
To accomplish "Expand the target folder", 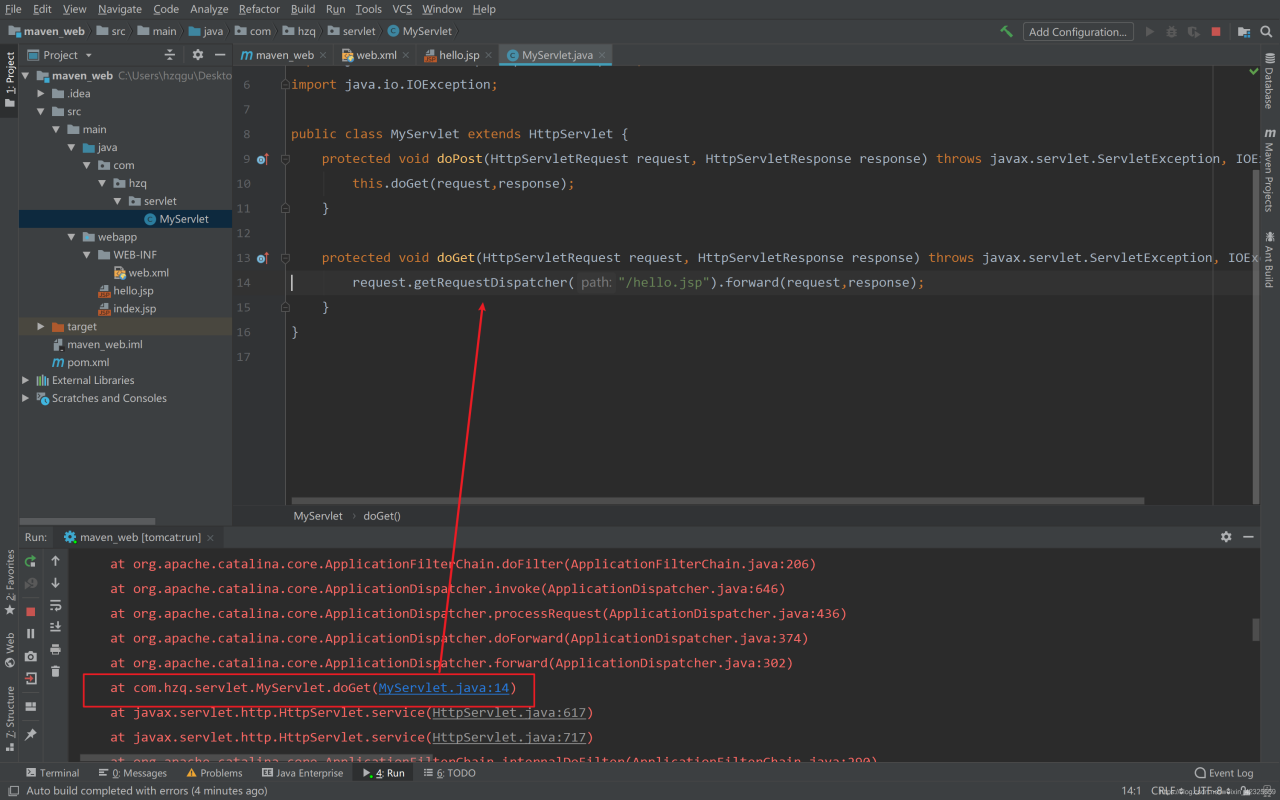I will click(x=41, y=327).
